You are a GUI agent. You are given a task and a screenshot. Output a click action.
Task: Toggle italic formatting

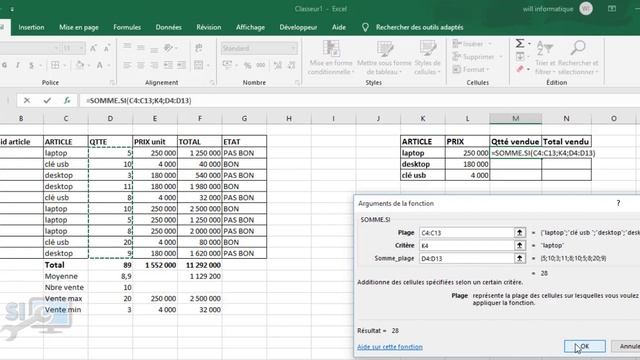click(18, 65)
